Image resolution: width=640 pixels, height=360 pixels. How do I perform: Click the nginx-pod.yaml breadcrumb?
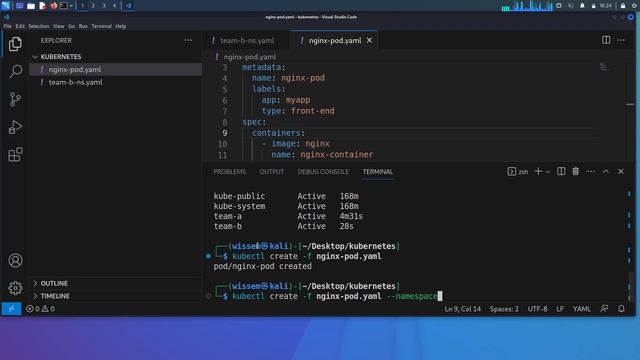250,57
